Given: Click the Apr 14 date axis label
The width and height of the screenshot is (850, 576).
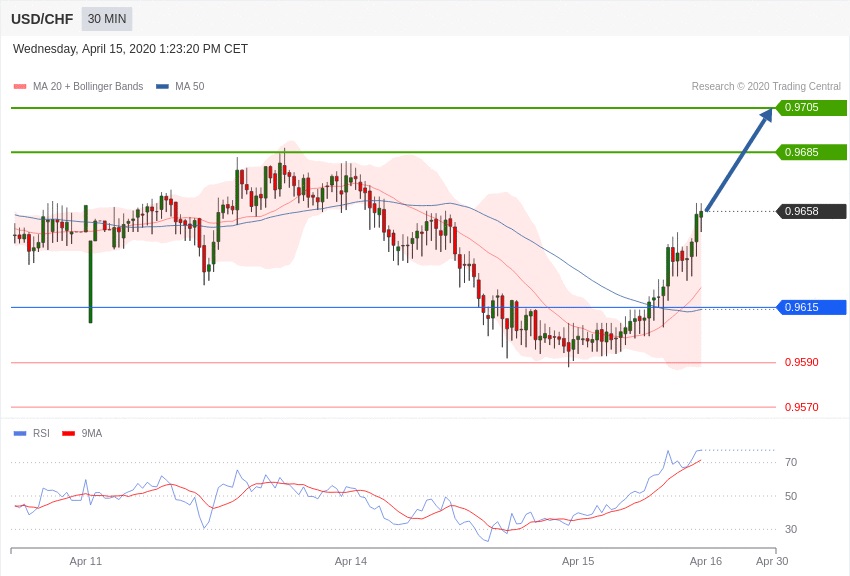Looking at the screenshot, I should point(351,561).
